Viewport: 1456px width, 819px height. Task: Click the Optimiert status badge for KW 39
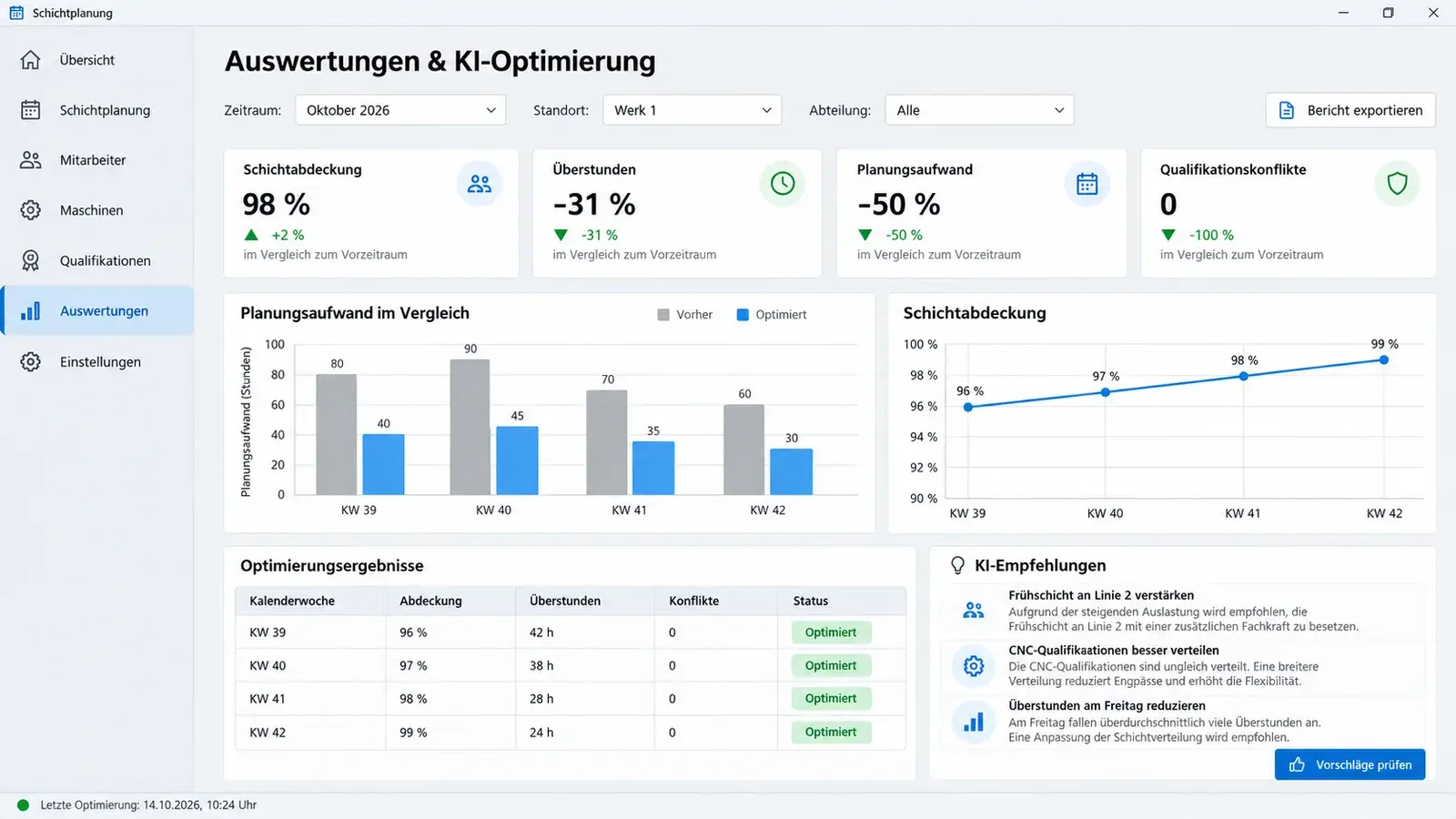(831, 632)
